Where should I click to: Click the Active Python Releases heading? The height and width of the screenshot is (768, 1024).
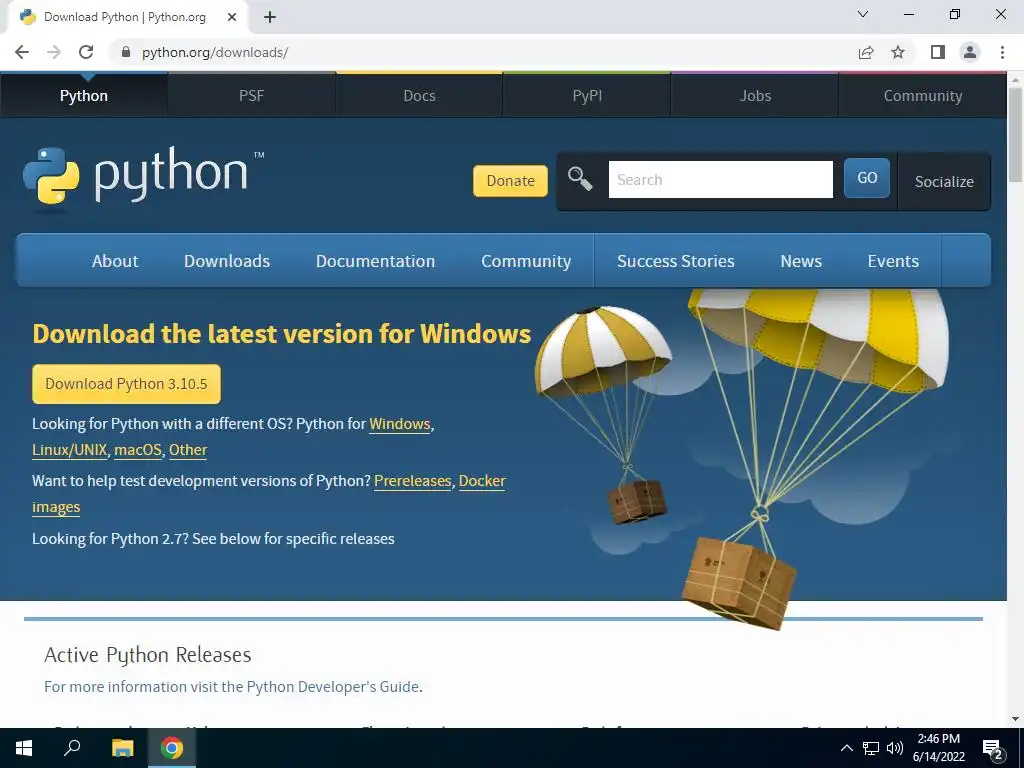pos(148,654)
